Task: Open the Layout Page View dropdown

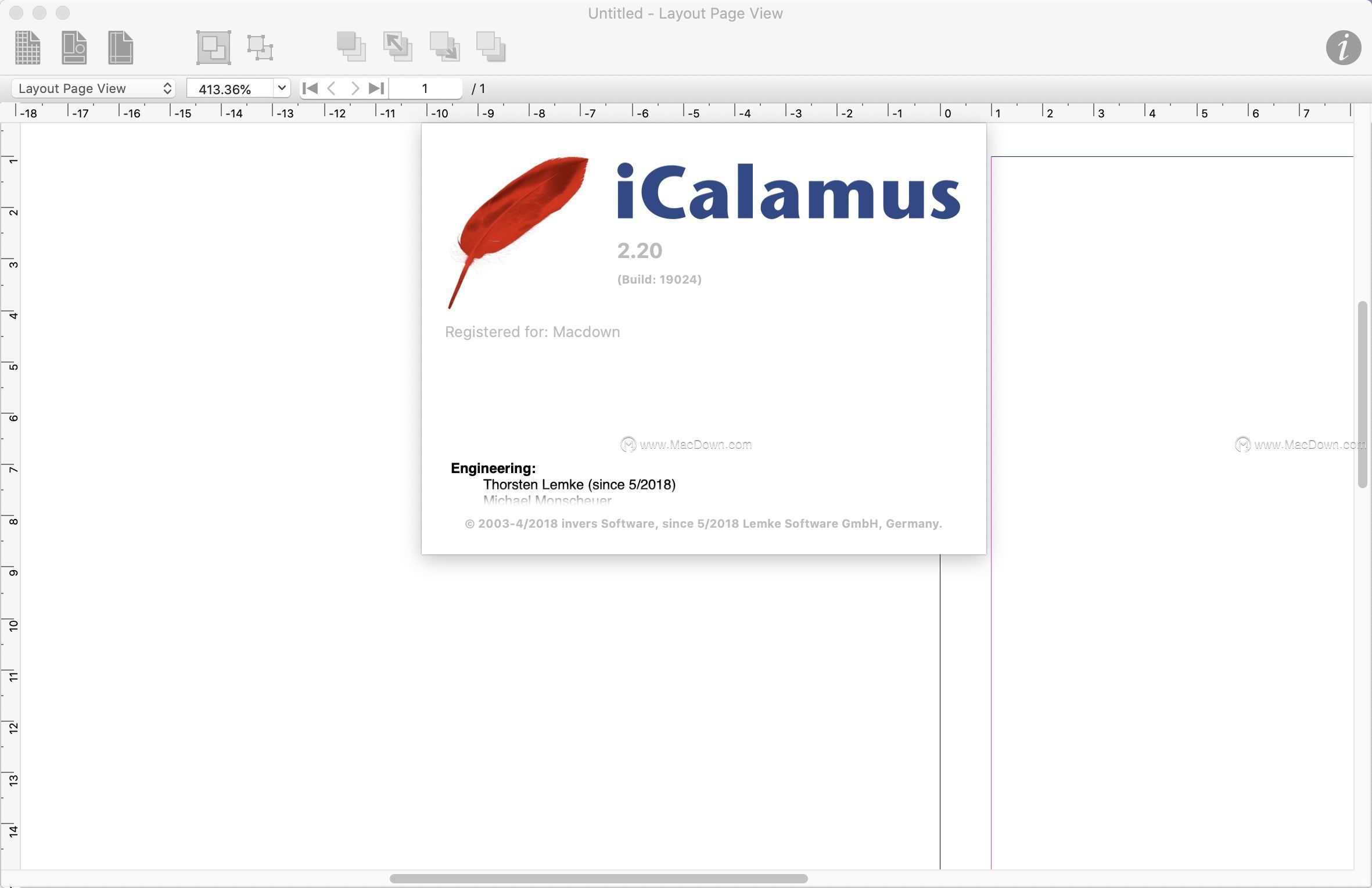Action: tap(94, 88)
